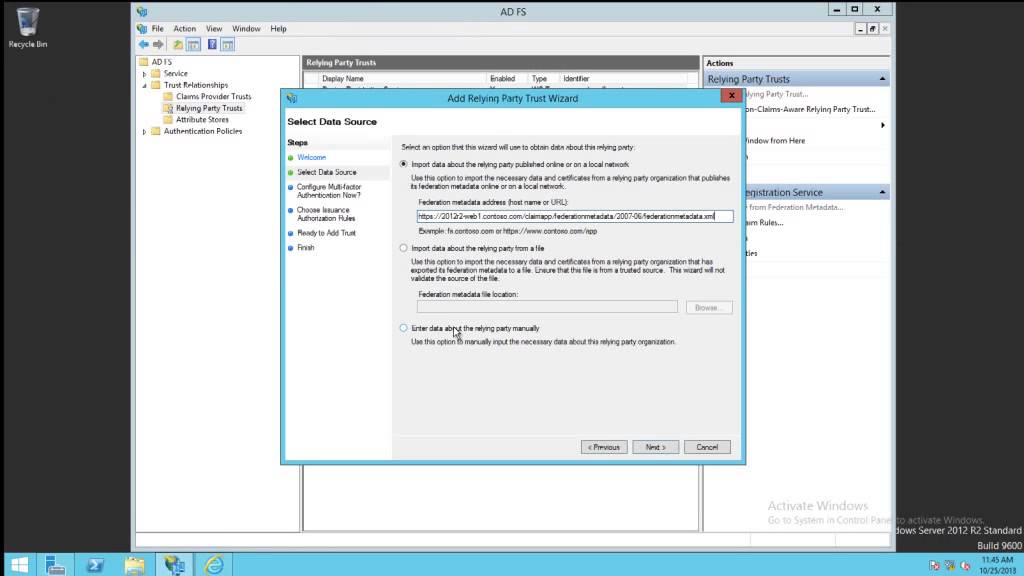Click the Show/Hide Console Tree toolbar icon
1024x576 pixels.
pyautogui.click(x=194, y=44)
